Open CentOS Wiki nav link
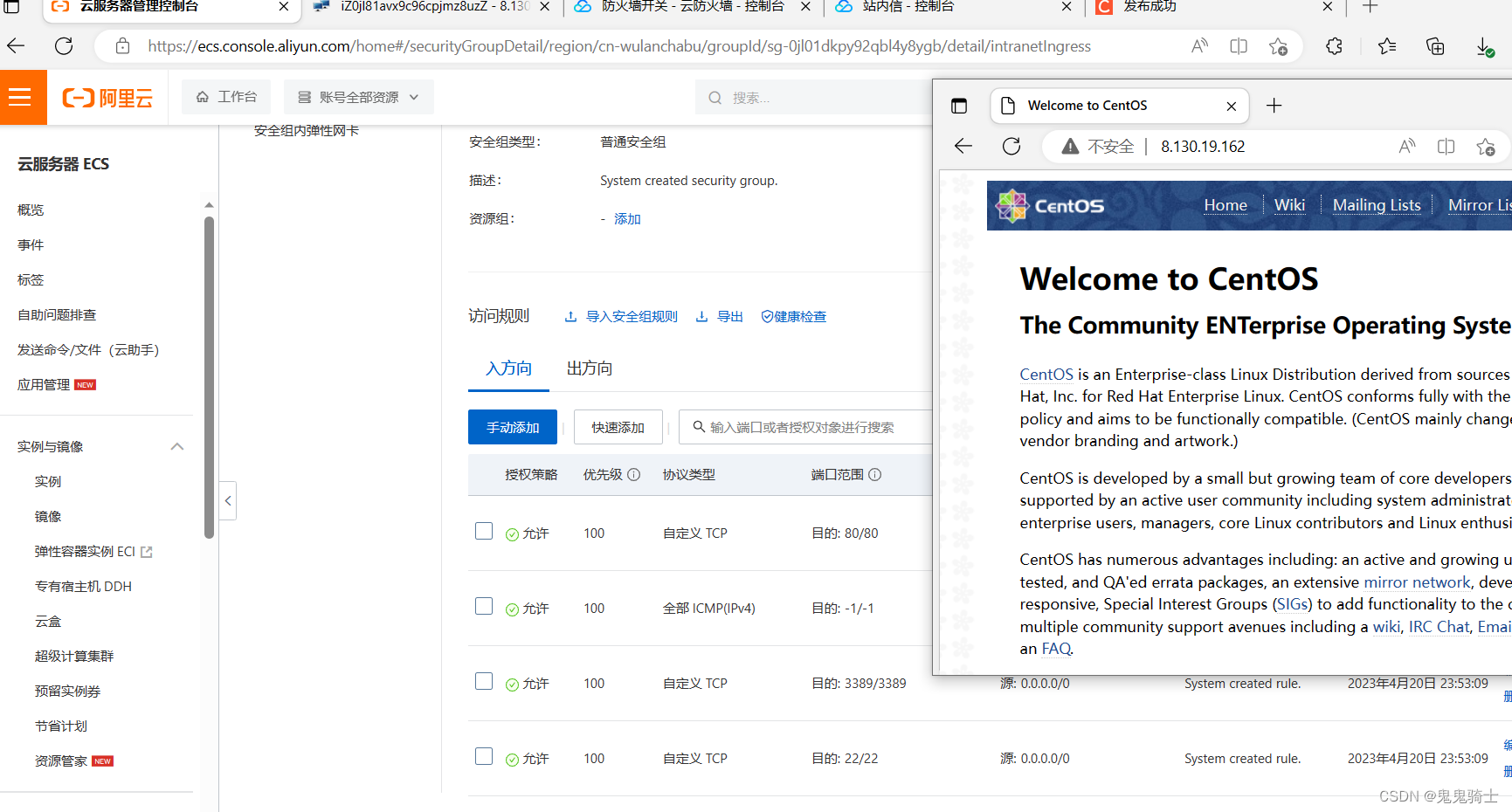 point(1289,205)
